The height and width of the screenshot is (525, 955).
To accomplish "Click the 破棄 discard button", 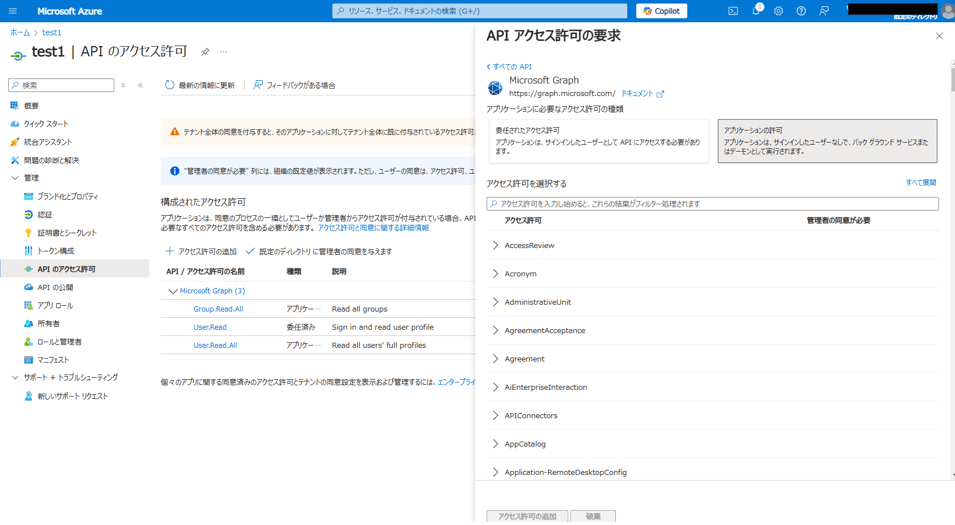I will (593, 516).
